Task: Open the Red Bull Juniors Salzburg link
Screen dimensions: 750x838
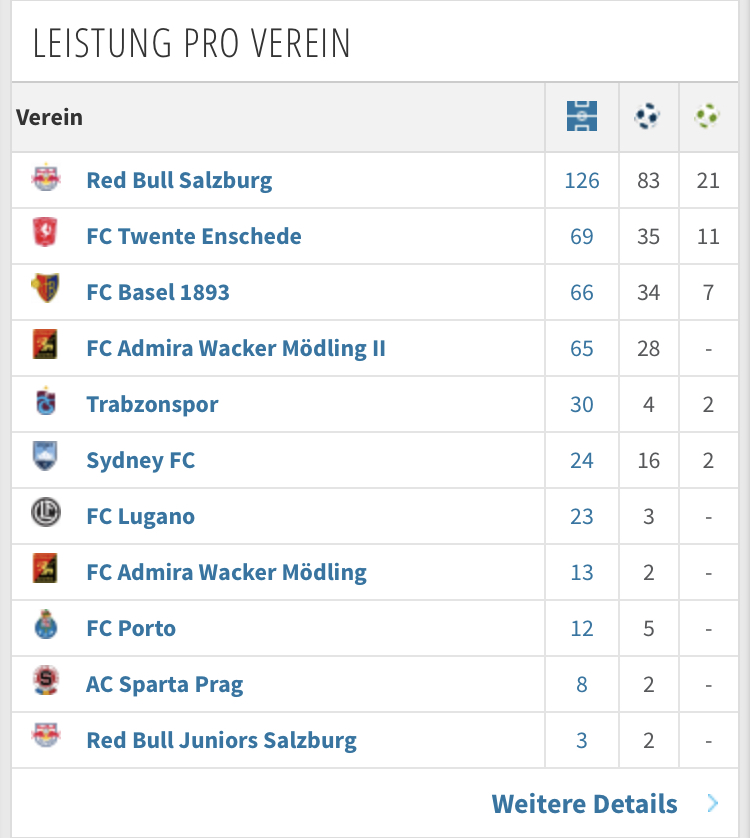Action: [x=221, y=741]
